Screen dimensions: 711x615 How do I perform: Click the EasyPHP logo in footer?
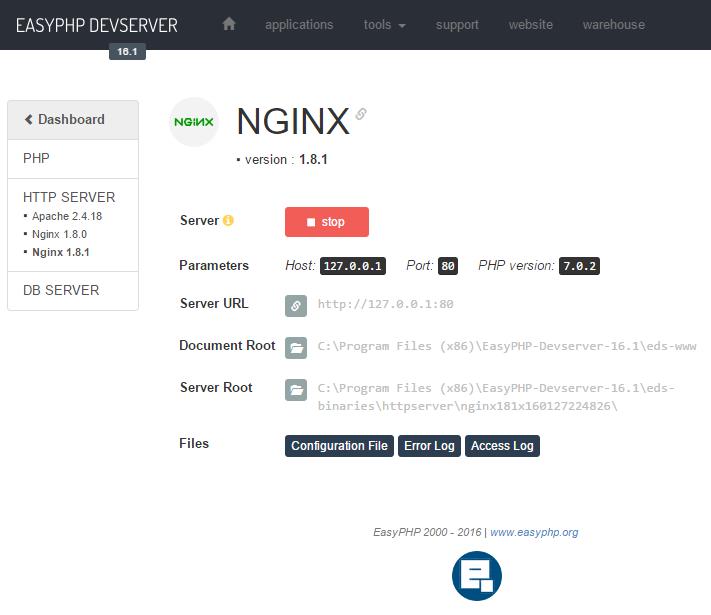[476, 576]
